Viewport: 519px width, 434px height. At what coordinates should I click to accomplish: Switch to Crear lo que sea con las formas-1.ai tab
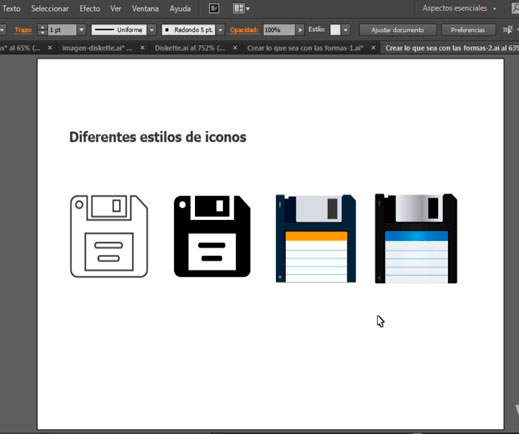(305, 48)
